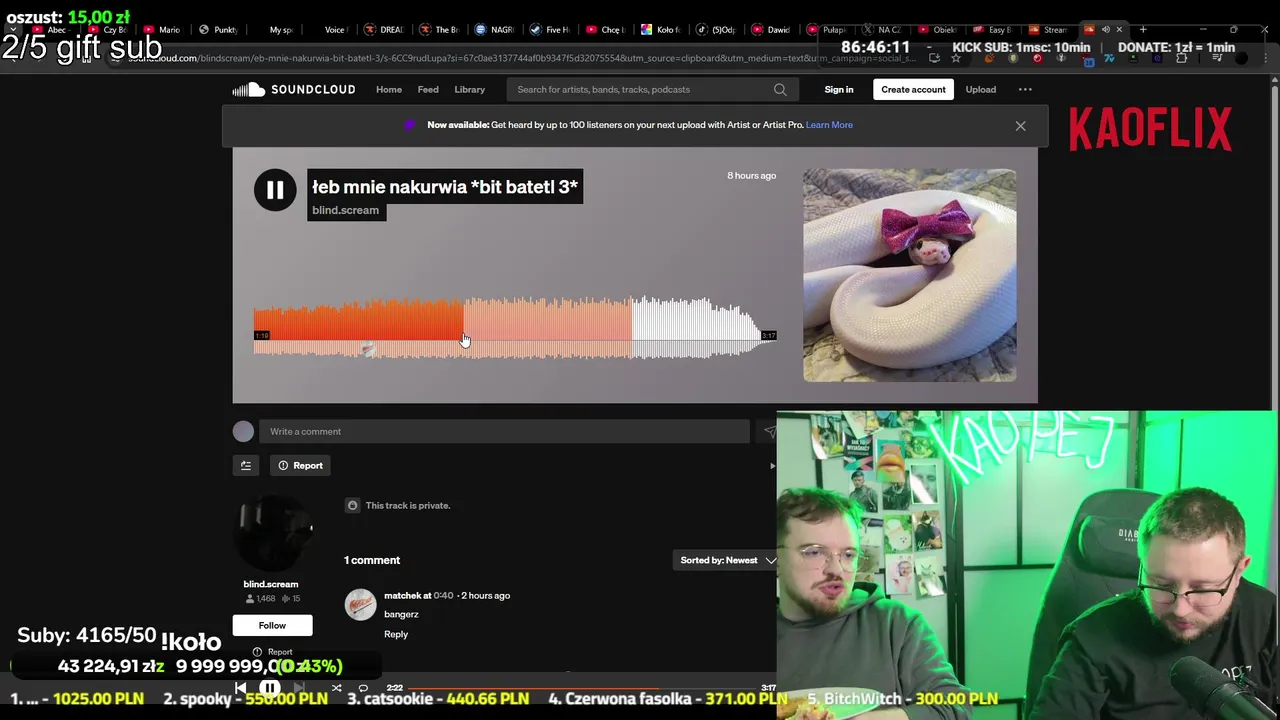The image size is (1280, 720).
Task: Click the Report link under Follow
Action: tap(273, 652)
